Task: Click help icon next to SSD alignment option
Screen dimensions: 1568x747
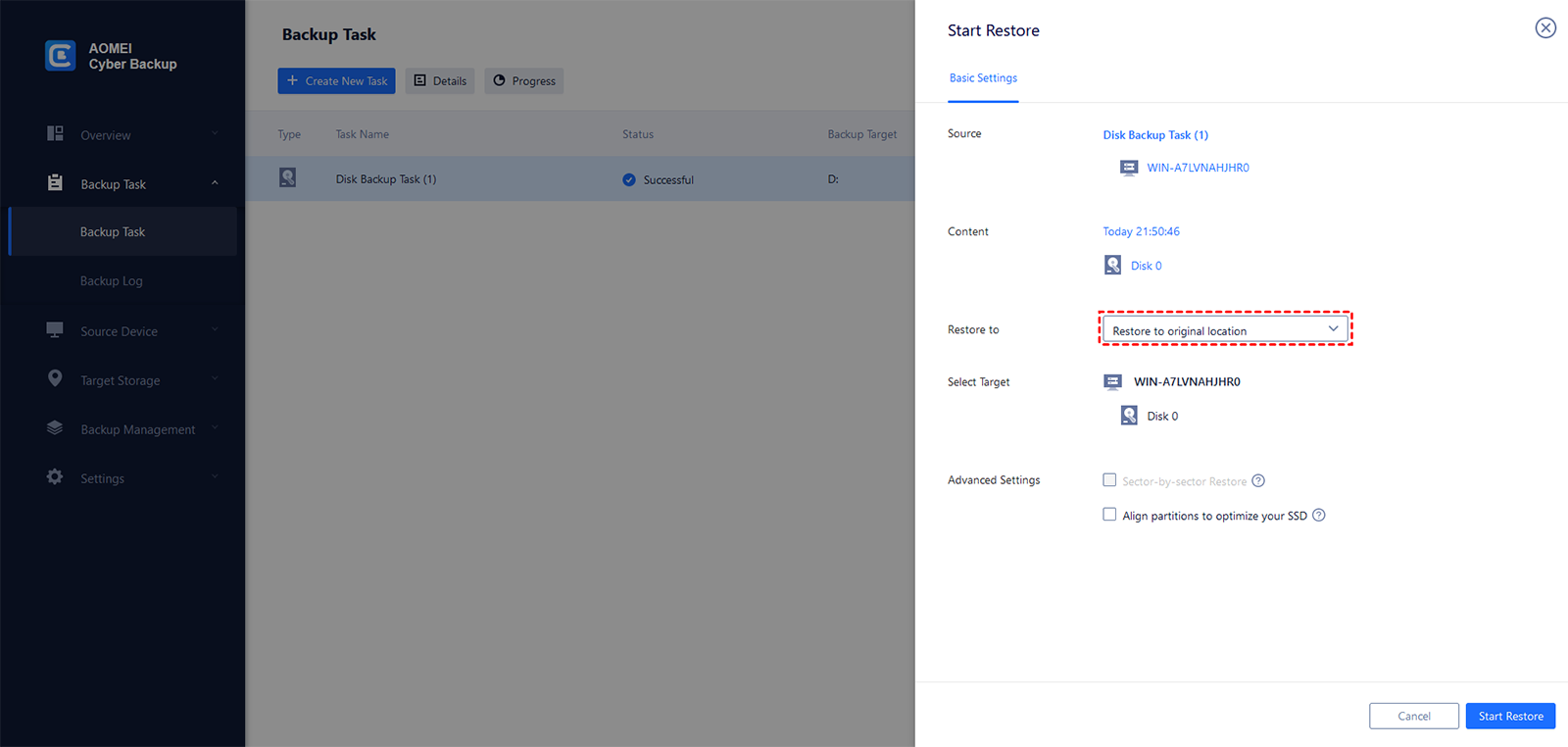Action: coord(1319,515)
